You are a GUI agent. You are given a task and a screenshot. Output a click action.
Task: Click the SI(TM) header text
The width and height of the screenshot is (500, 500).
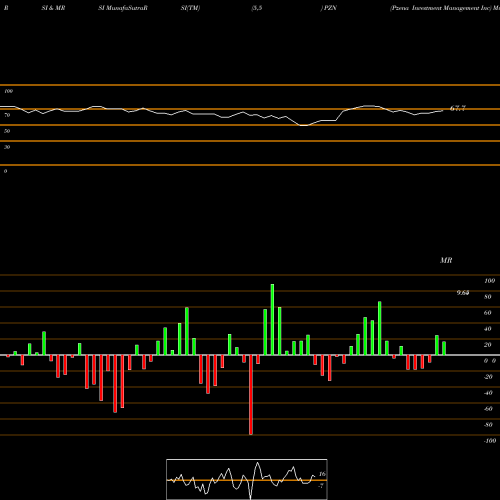click(x=190, y=8)
